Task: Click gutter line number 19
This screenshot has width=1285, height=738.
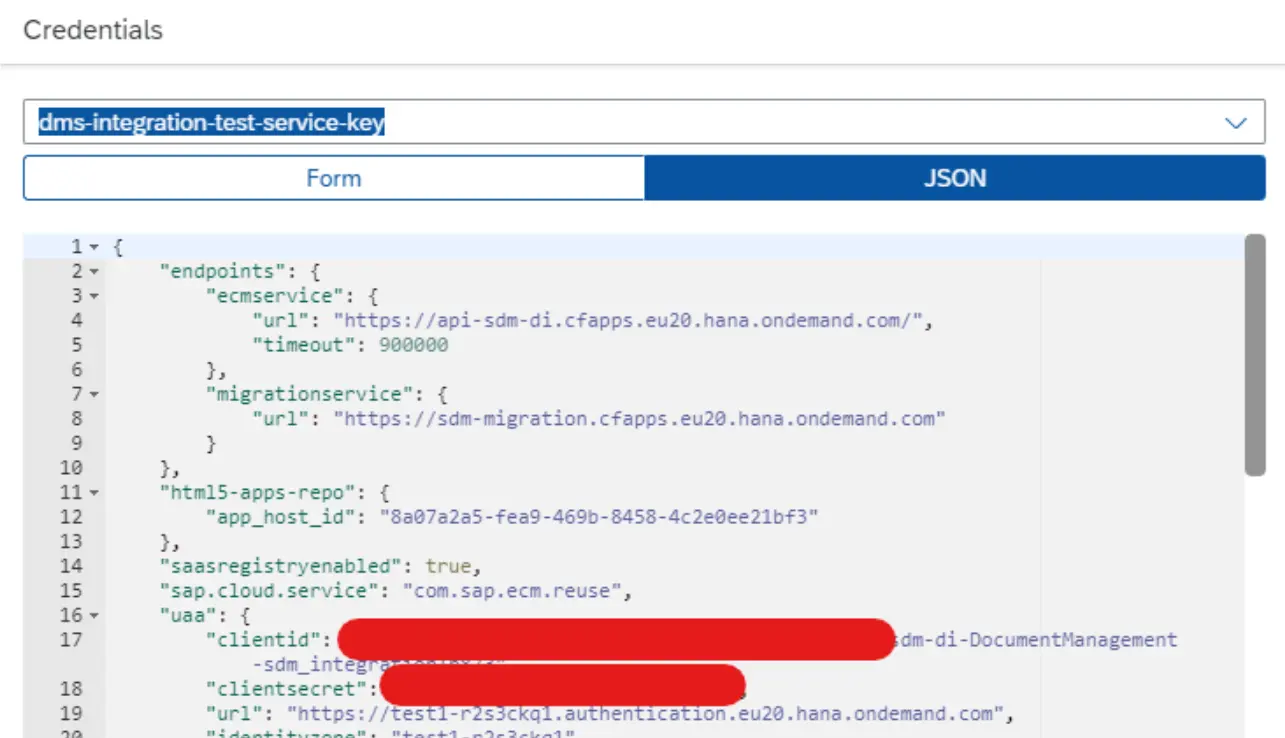Action: [x=71, y=713]
